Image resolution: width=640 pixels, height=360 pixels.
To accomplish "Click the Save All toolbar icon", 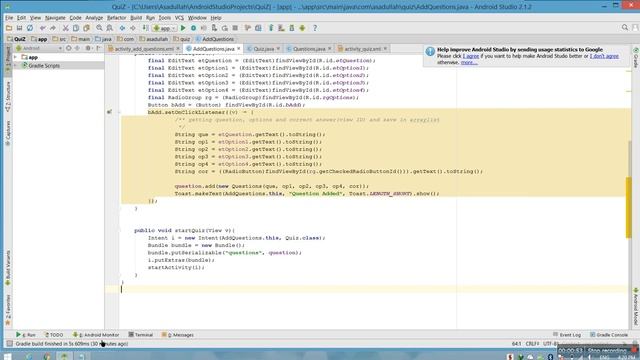I will coord(19,28).
